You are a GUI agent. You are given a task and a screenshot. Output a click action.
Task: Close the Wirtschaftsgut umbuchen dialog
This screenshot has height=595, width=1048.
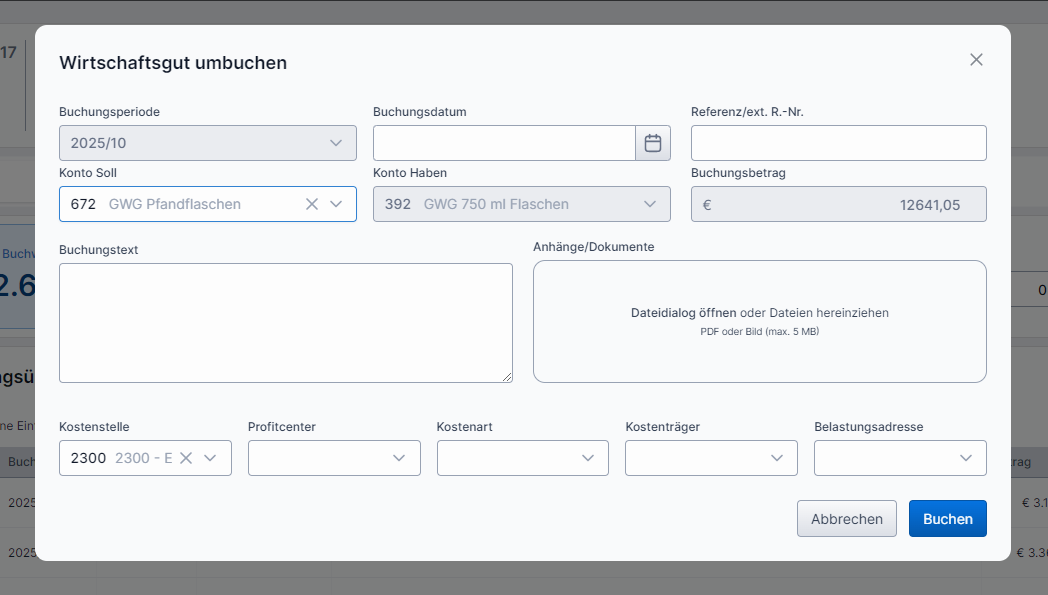coord(976,60)
